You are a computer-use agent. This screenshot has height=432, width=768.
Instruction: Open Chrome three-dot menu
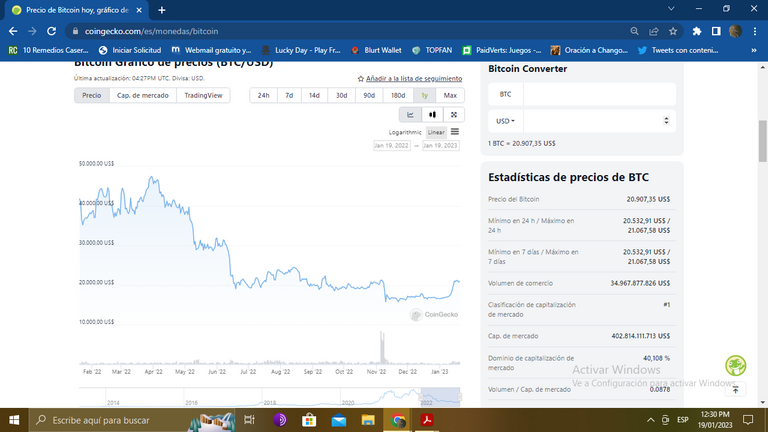(755, 31)
